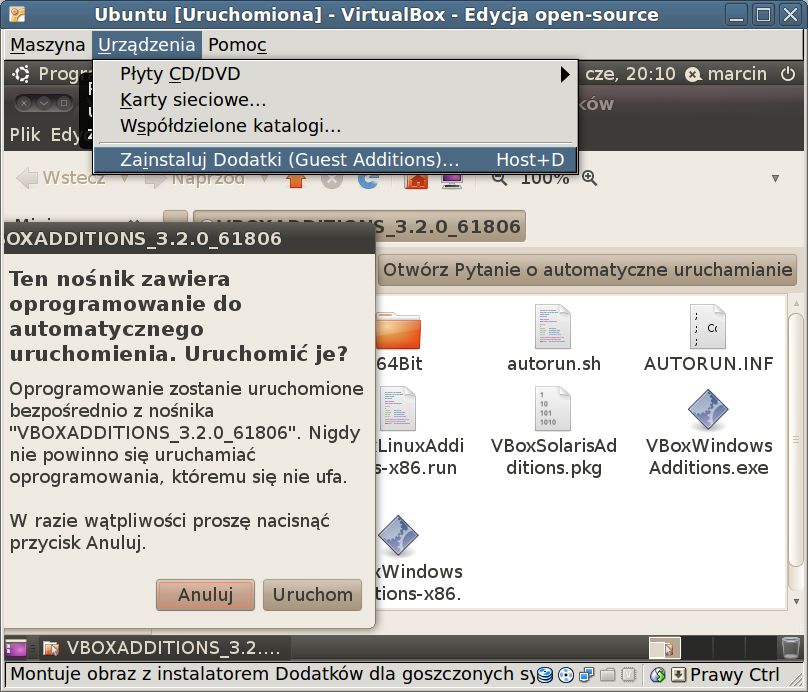Open the Maszyna menu
This screenshot has width=808, height=692.
click(47, 45)
